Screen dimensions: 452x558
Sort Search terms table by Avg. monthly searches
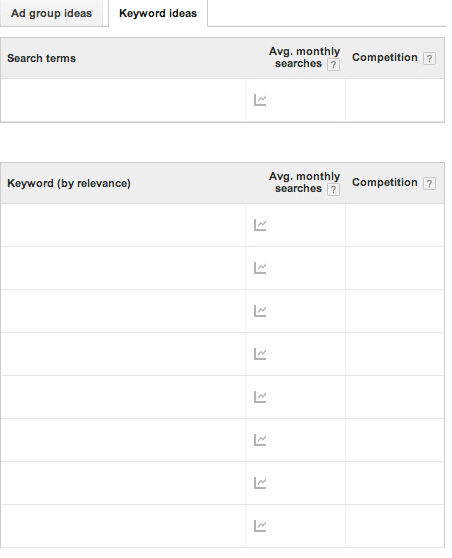[x=304, y=57]
